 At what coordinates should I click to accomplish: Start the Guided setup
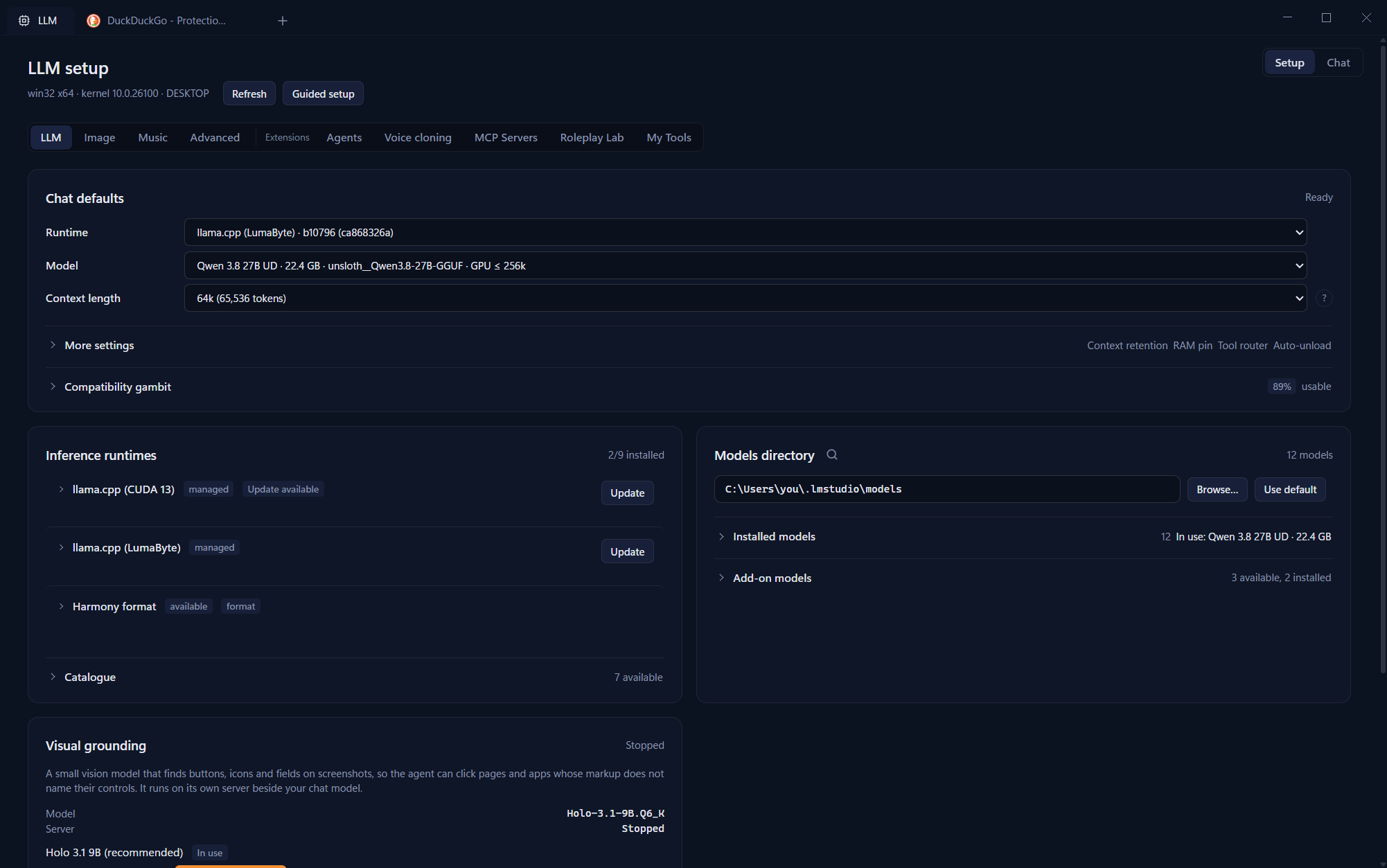pyautogui.click(x=323, y=94)
